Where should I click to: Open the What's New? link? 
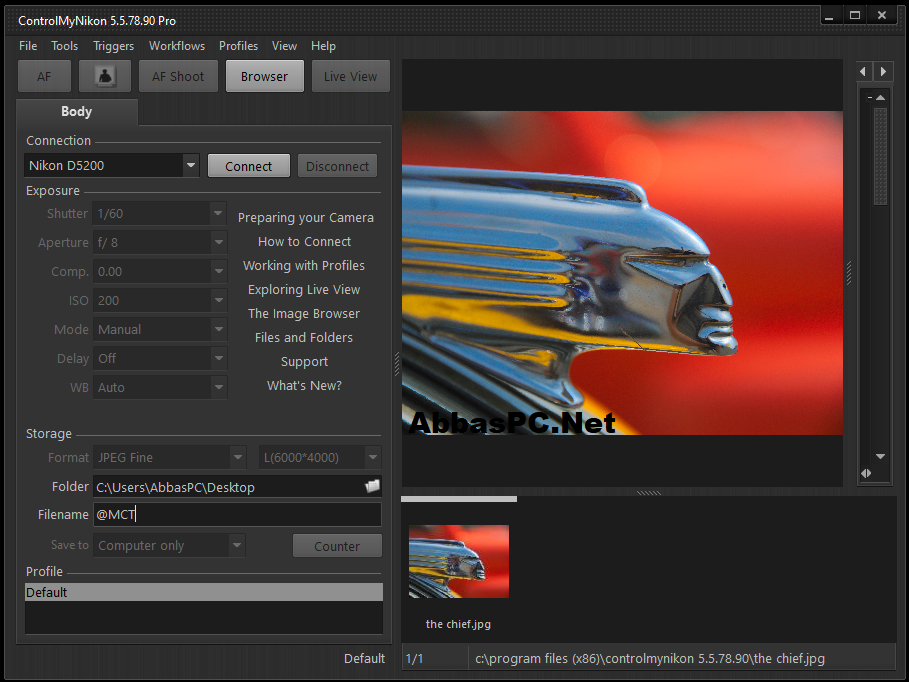click(x=304, y=386)
